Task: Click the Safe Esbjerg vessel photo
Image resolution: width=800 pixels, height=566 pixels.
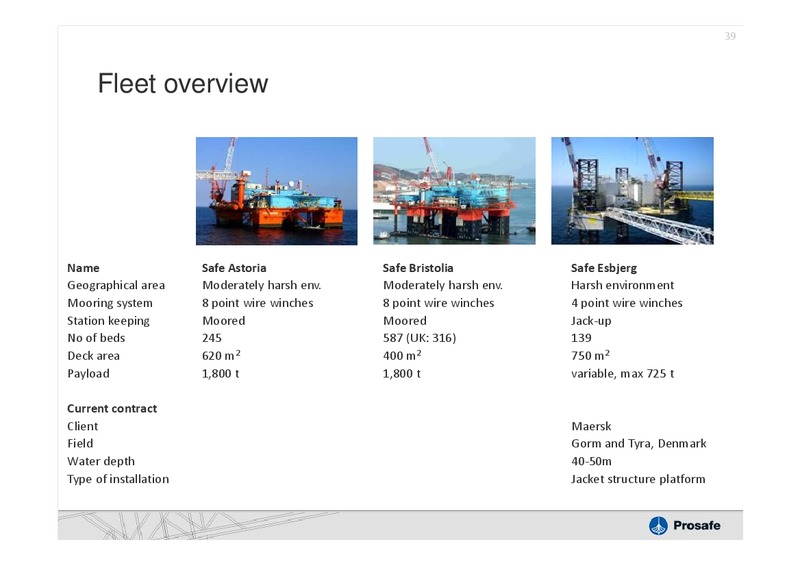Action: point(632,191)
